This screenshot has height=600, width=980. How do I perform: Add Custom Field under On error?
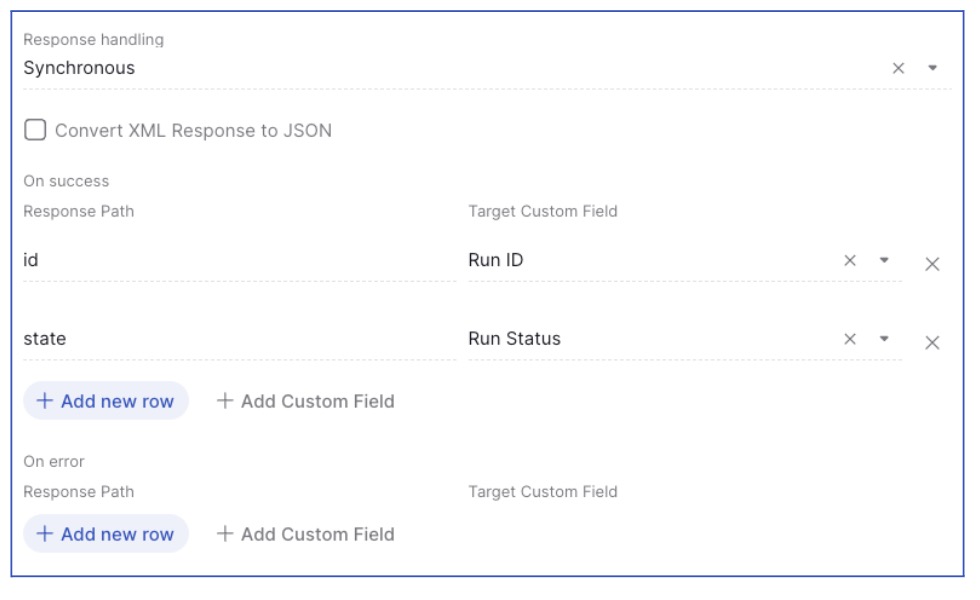tap(306, 534)
